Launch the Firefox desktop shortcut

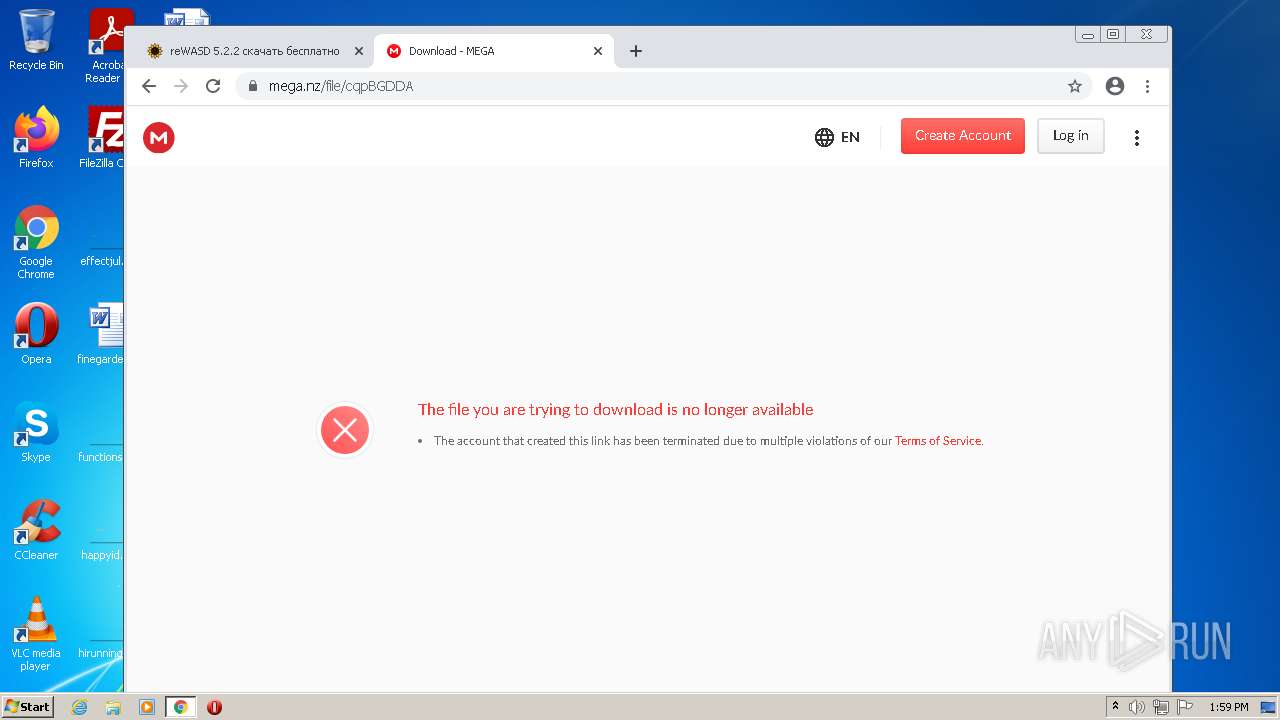pyautogui.click(x=36, y=138)
